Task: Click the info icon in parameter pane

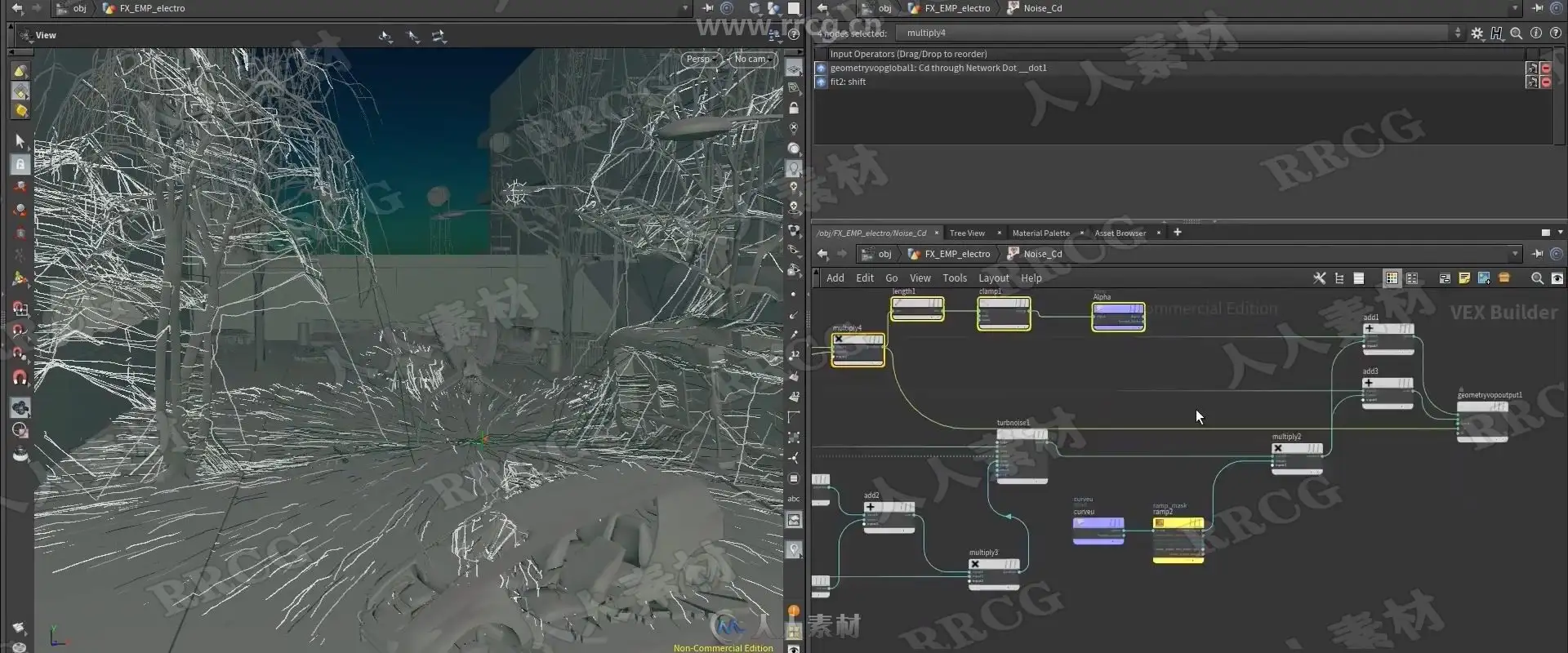Action: pos(1535,33)
